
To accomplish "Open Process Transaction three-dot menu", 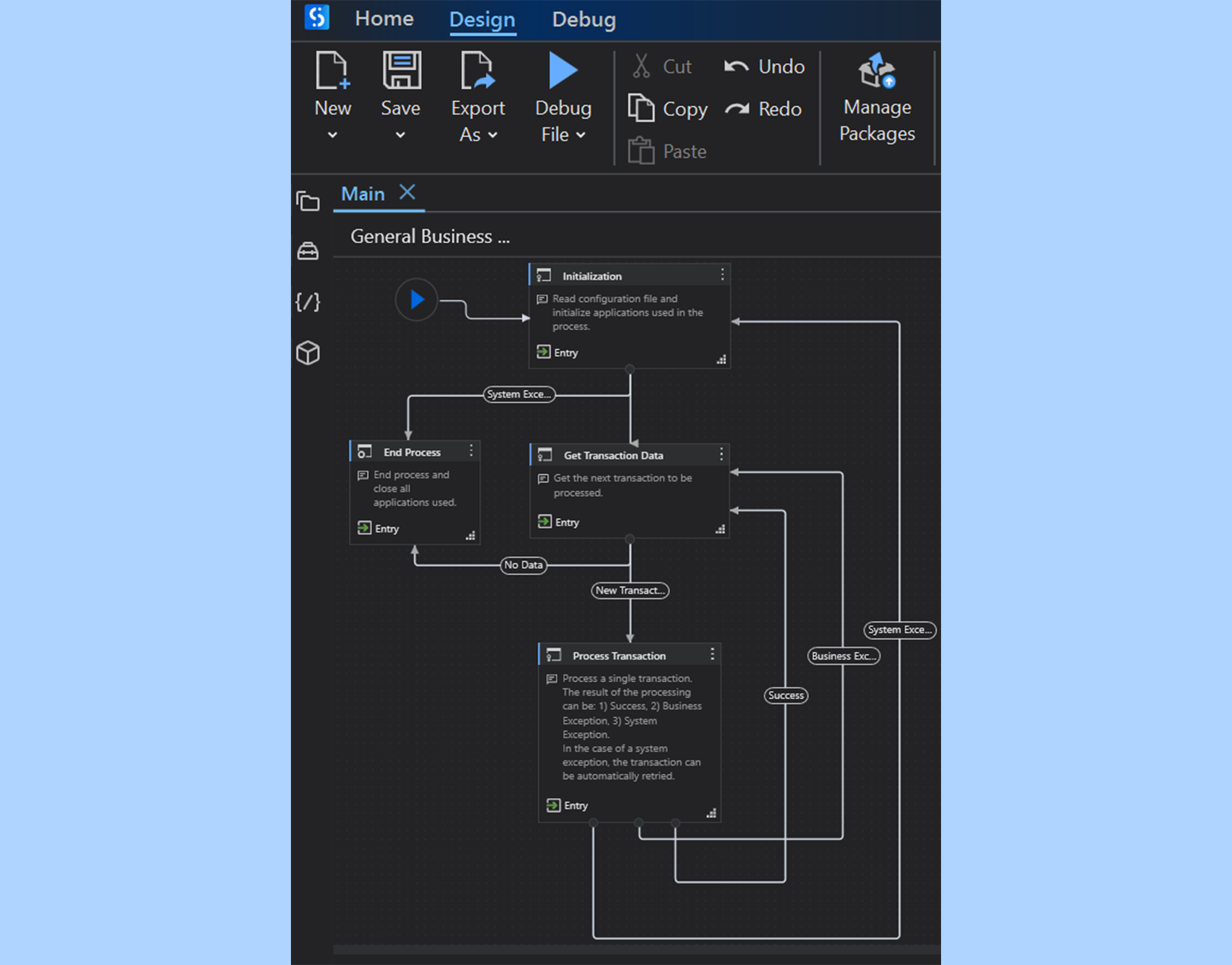I will tap(712, 654).
